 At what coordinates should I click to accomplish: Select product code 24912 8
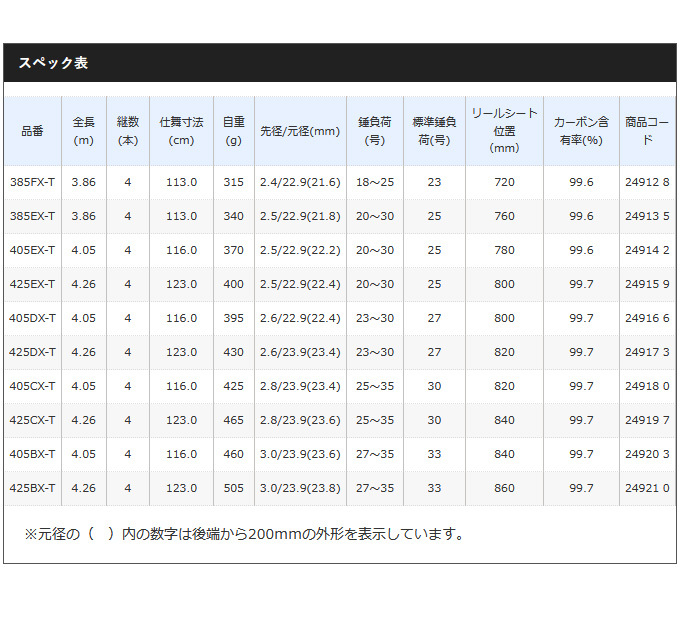pos(647,182)
